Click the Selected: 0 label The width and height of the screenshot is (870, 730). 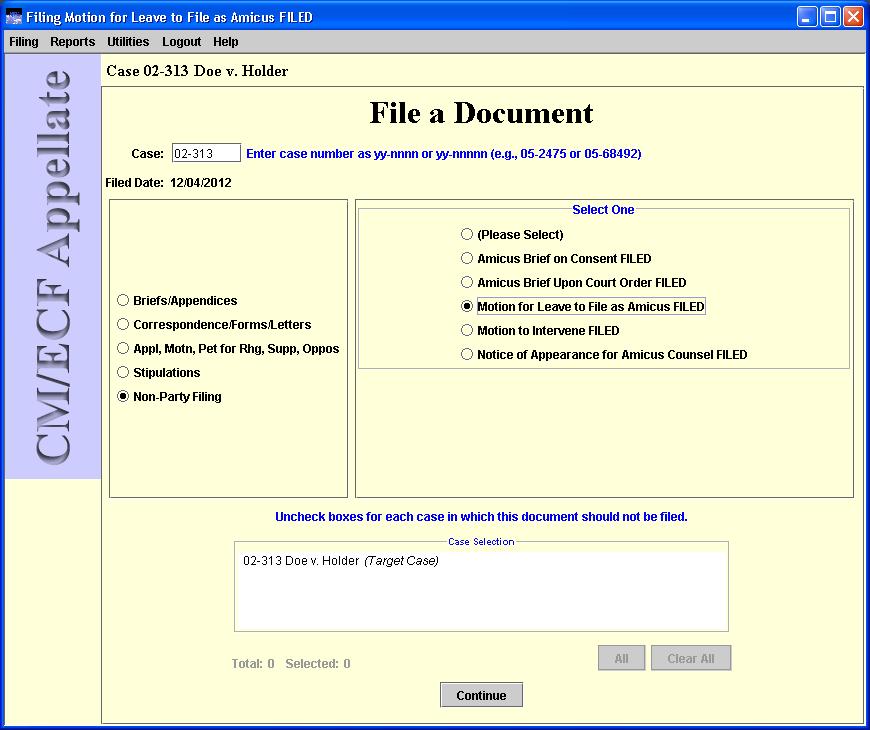(318, 663)
